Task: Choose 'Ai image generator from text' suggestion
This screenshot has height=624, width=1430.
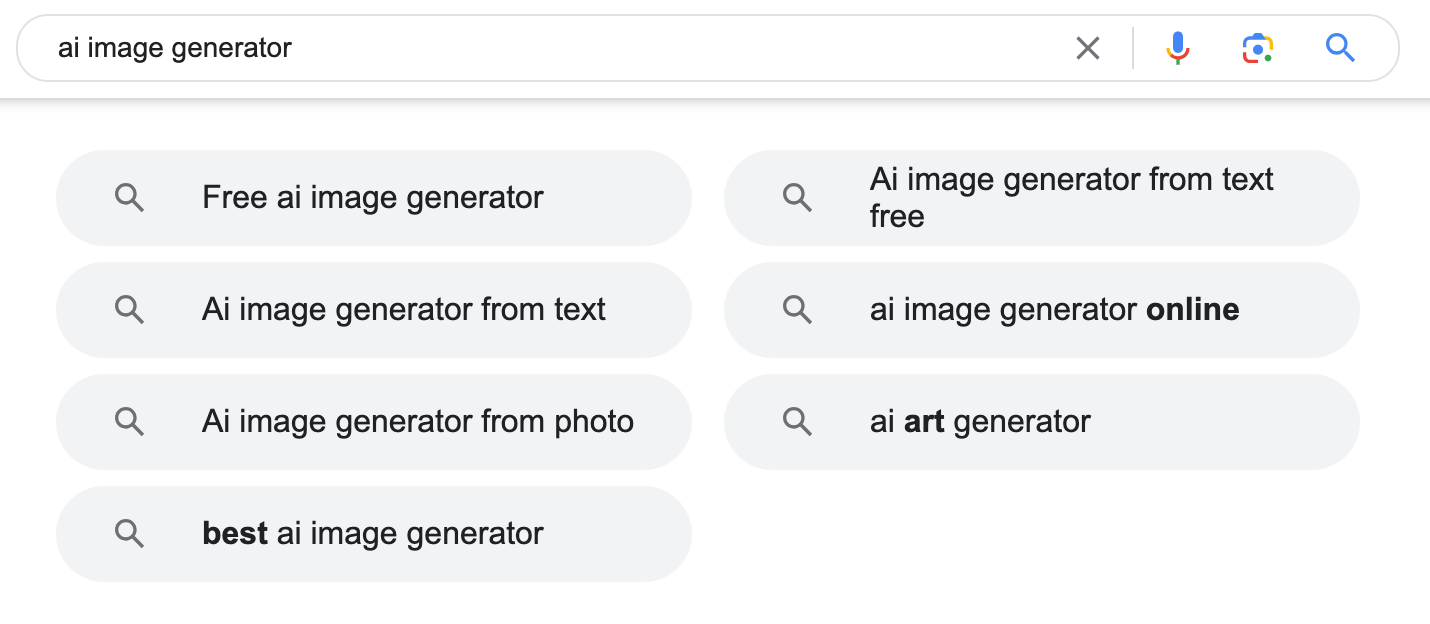Action: pyautogui.click(x=373, y=310)
